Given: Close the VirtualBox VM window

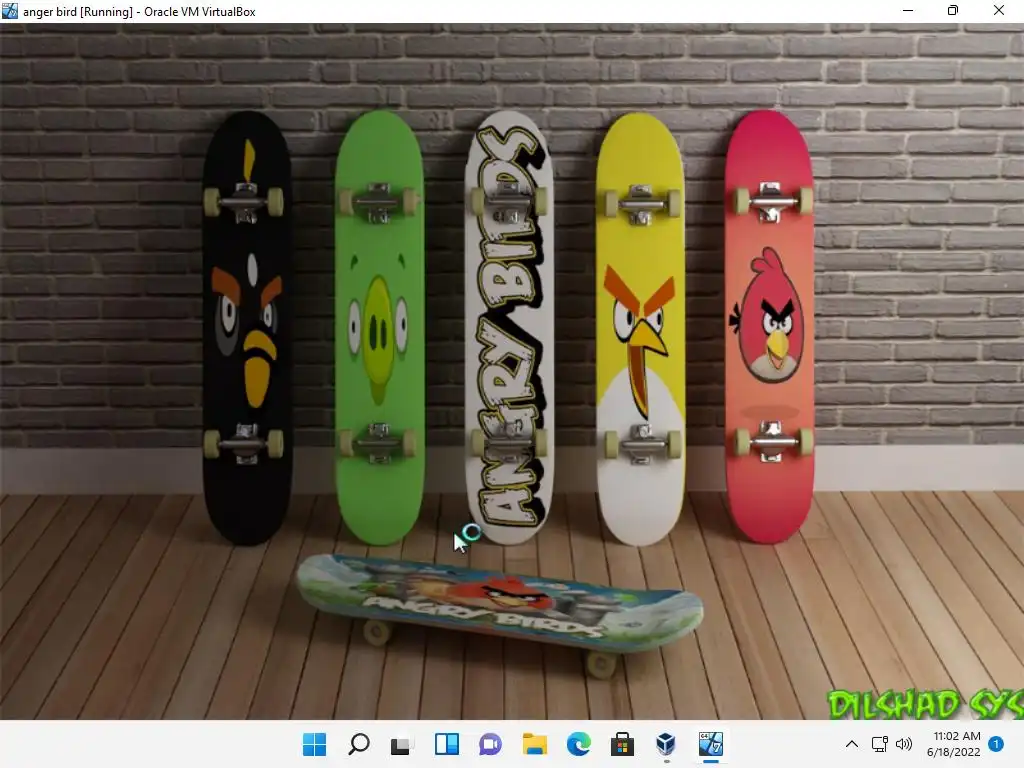Looking at the screenshot, I should click(x=999, y=11).
